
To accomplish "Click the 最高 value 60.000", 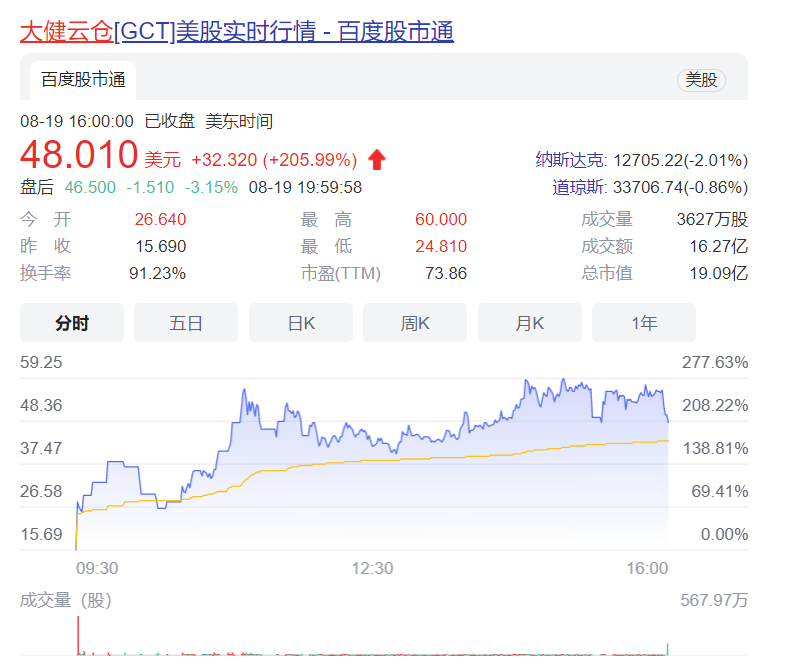I will pyautogui.click(x=441, y=219).
